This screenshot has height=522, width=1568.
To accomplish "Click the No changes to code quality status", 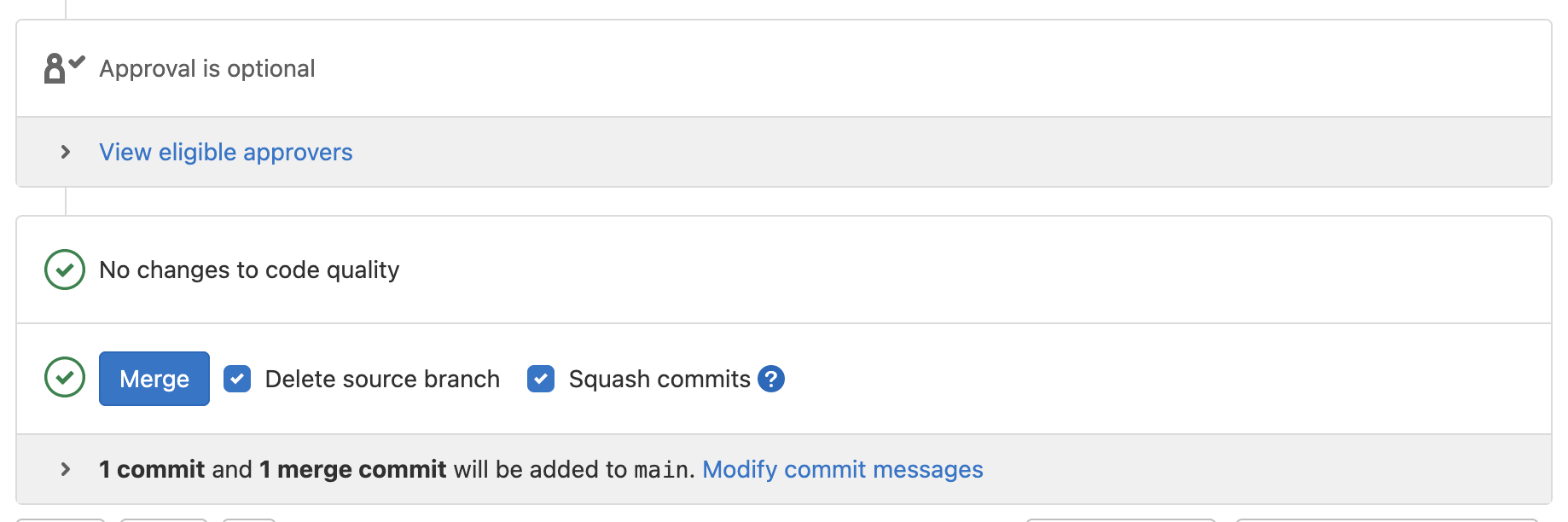I will pos(248,270).
